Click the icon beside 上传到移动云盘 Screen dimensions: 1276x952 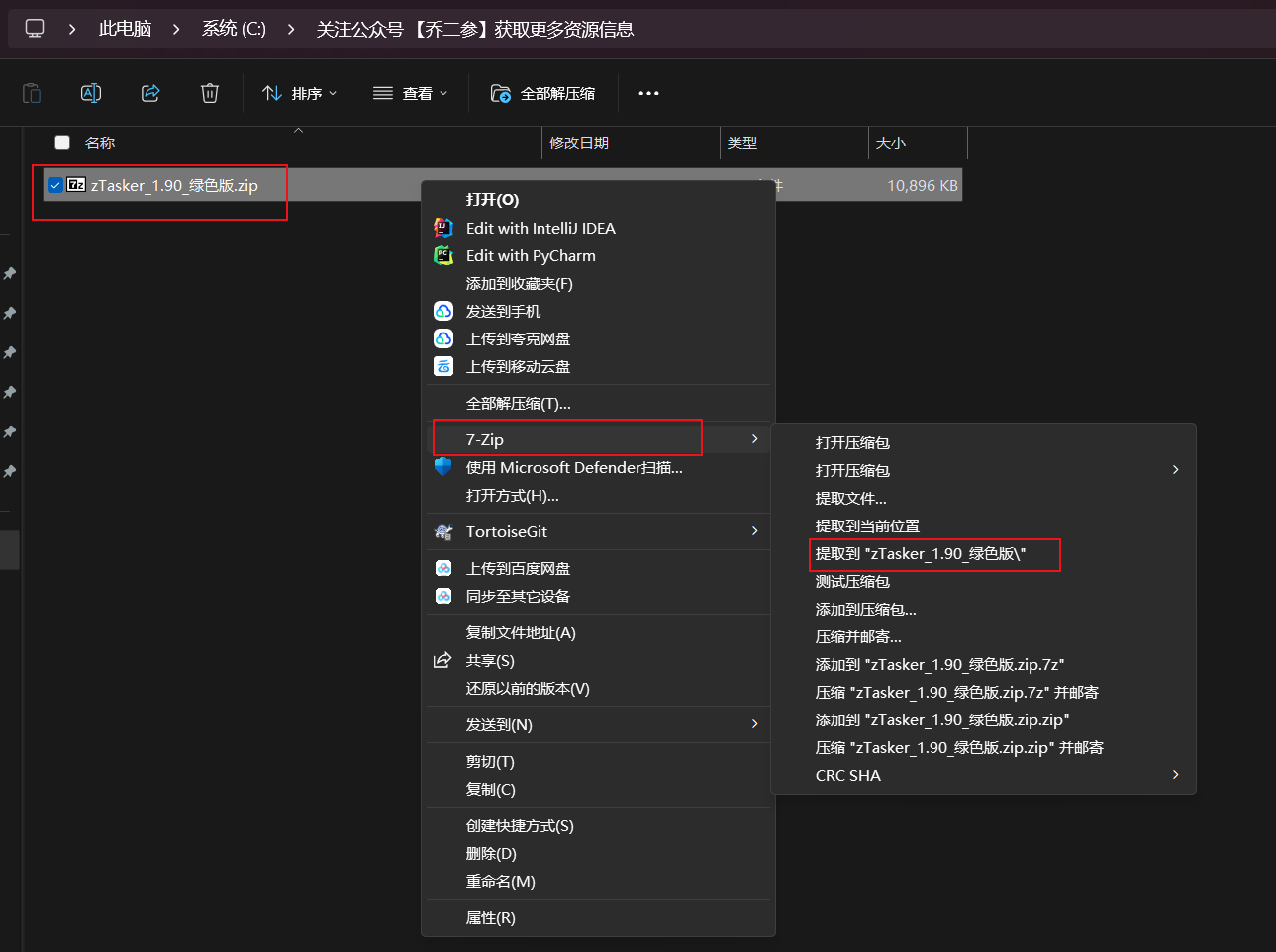(443, 366)
